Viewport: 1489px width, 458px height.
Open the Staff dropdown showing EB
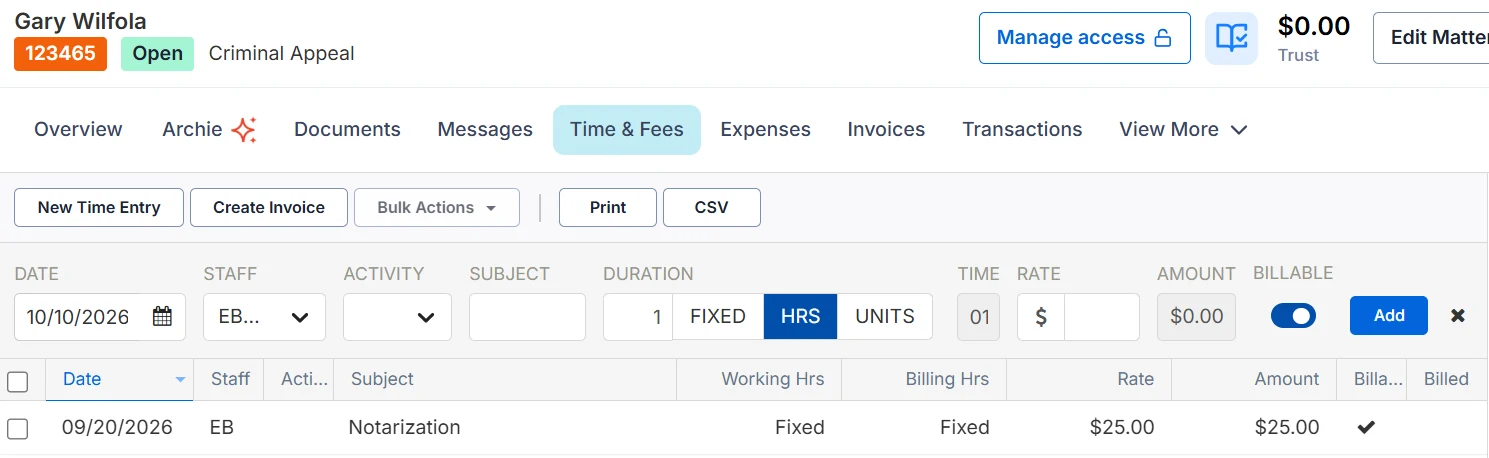point(264,317)
